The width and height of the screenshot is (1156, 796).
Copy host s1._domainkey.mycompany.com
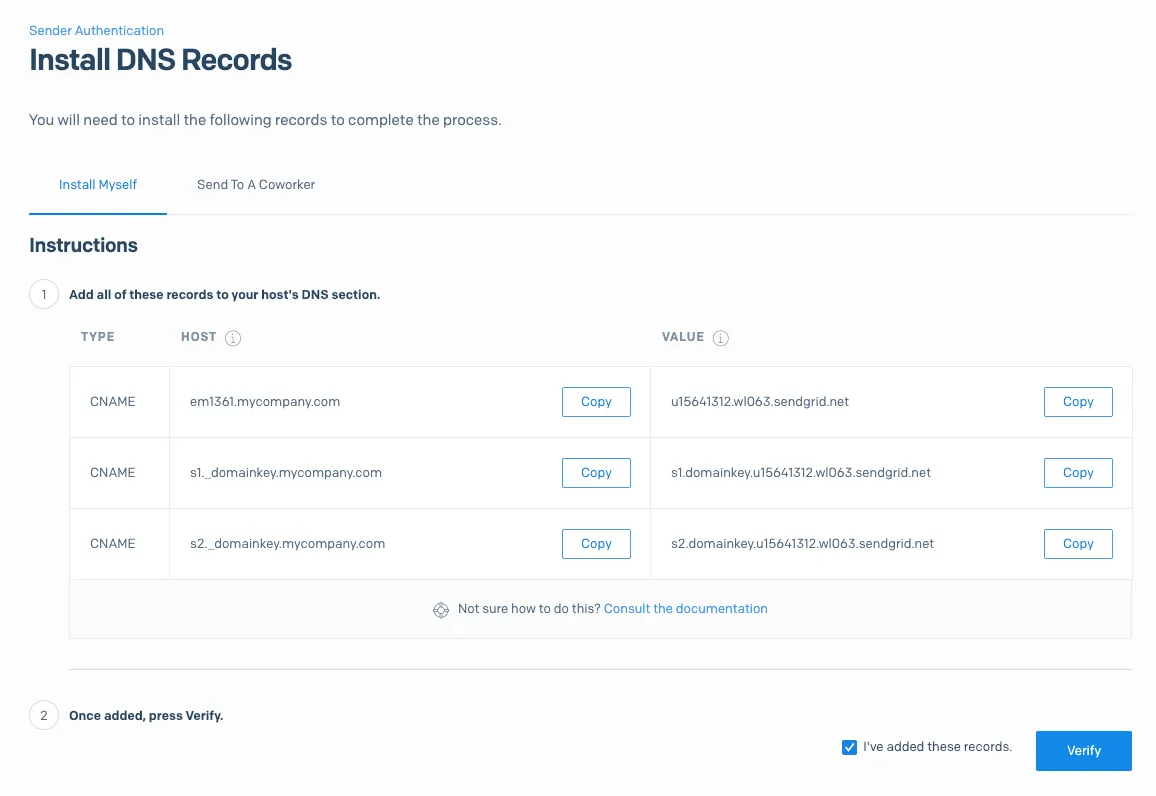(596, 473)
